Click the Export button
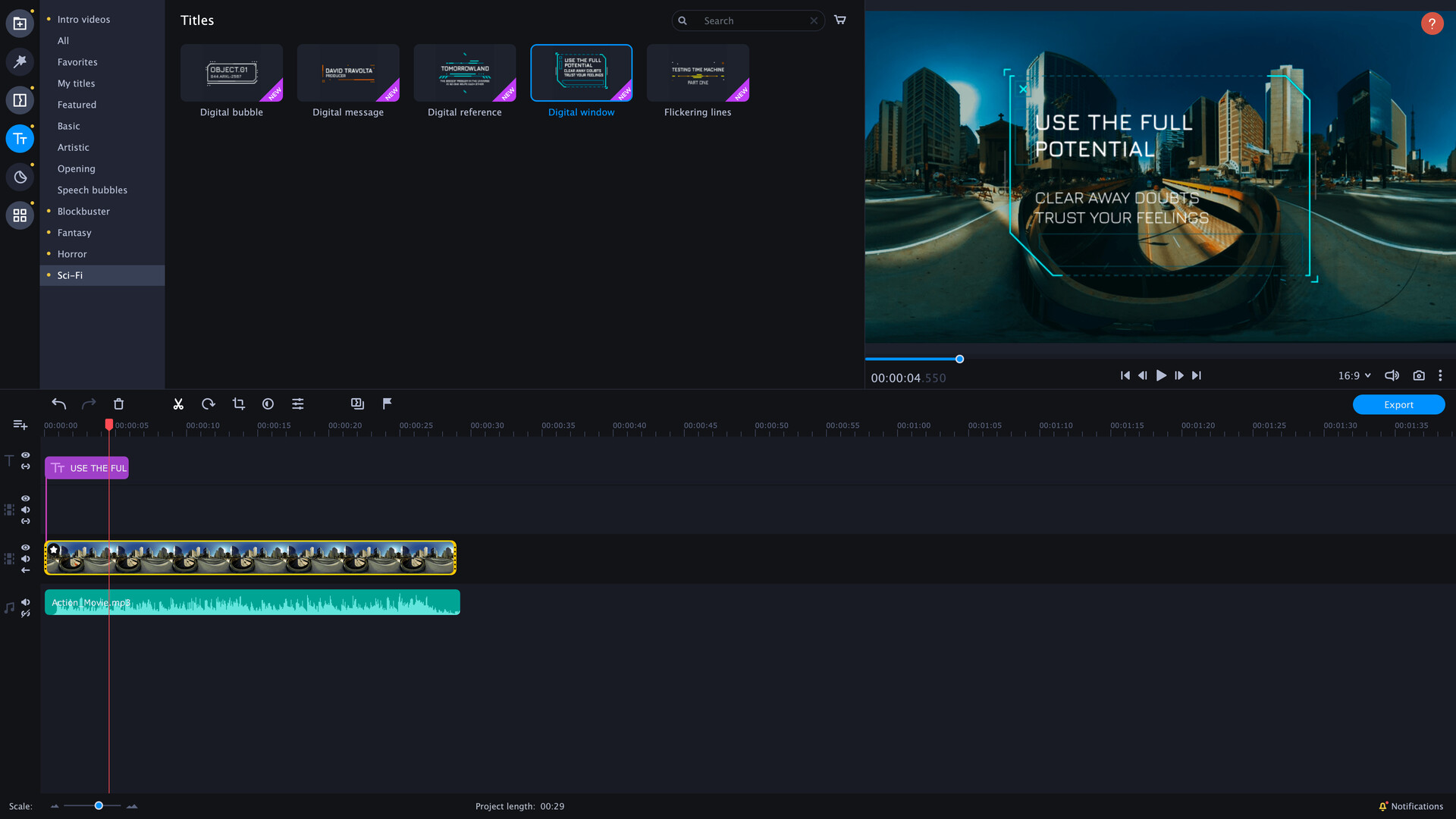Image resolution: width=1456 pixels, height=819 pixels. click(x=1399, y=404)
